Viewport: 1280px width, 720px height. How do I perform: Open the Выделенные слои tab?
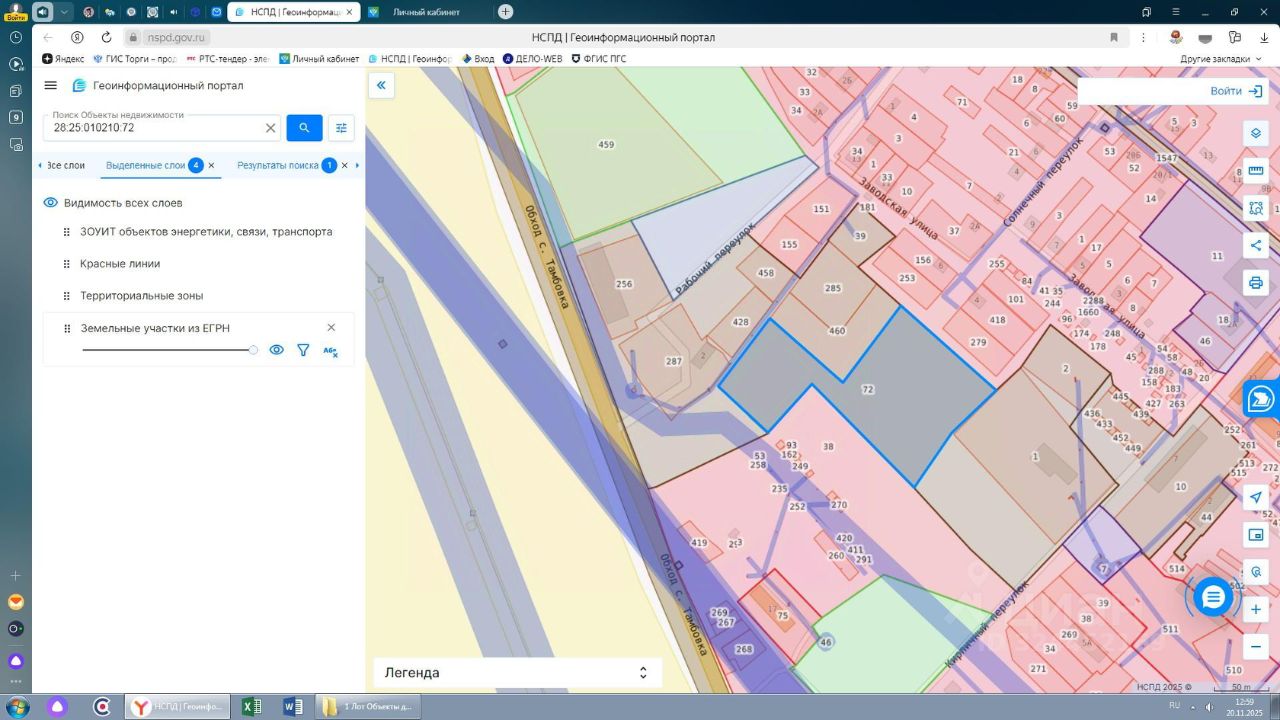145,165
